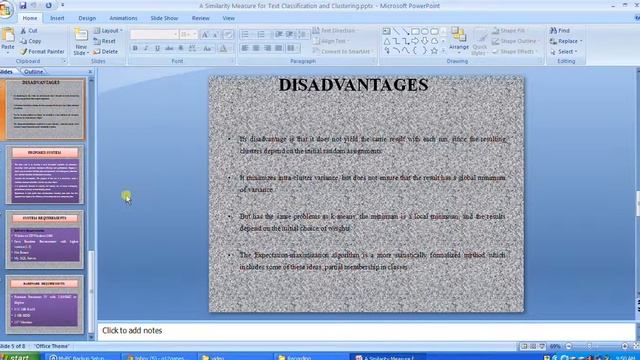This screenshot has height=360, width=640.
Task: Toggle text Shadow effect
Action: 181,48
